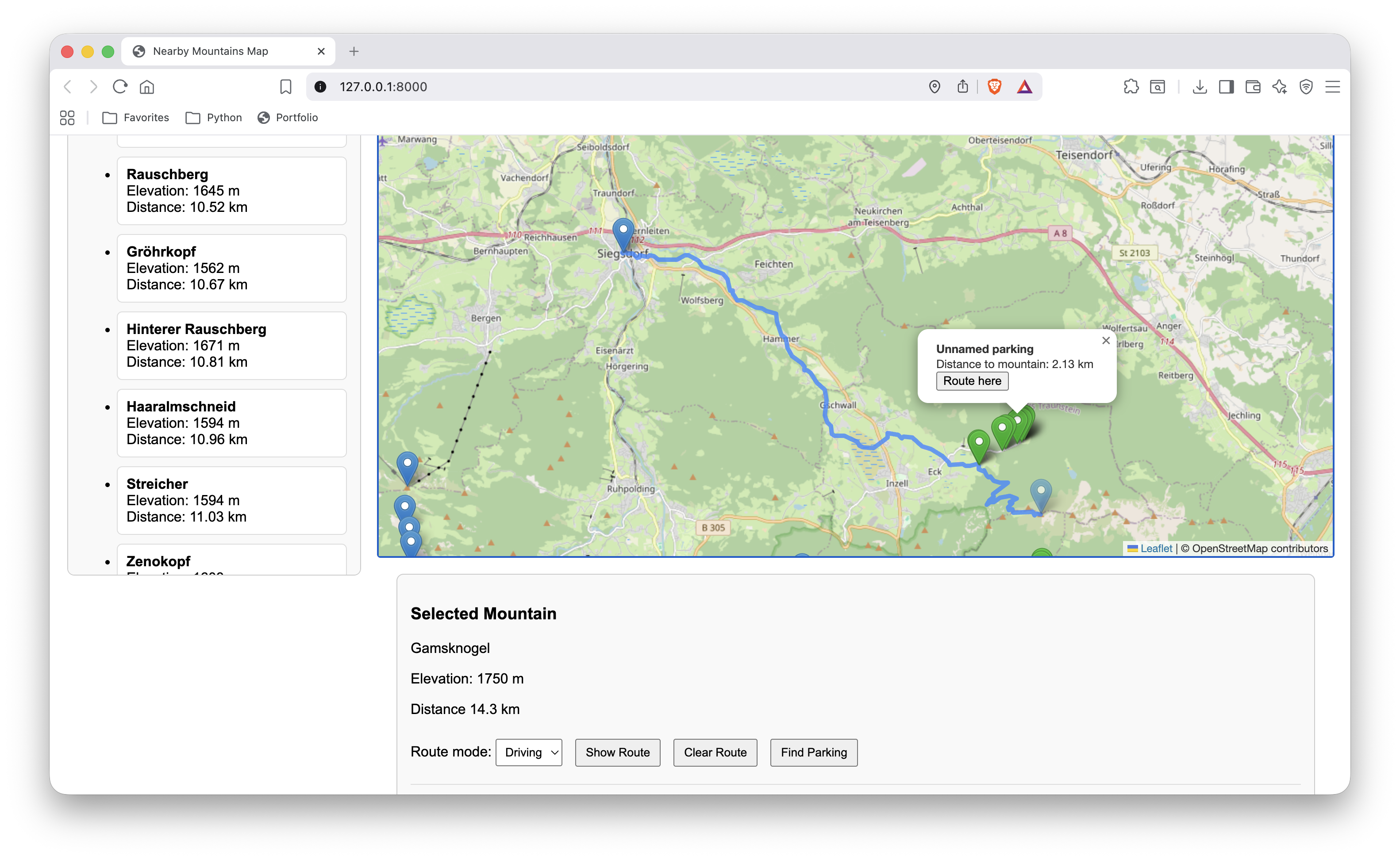This screenshot has height=860, width=1400.
Task: Open Brave Rewards triangle icon
Action: point(1024,86)
